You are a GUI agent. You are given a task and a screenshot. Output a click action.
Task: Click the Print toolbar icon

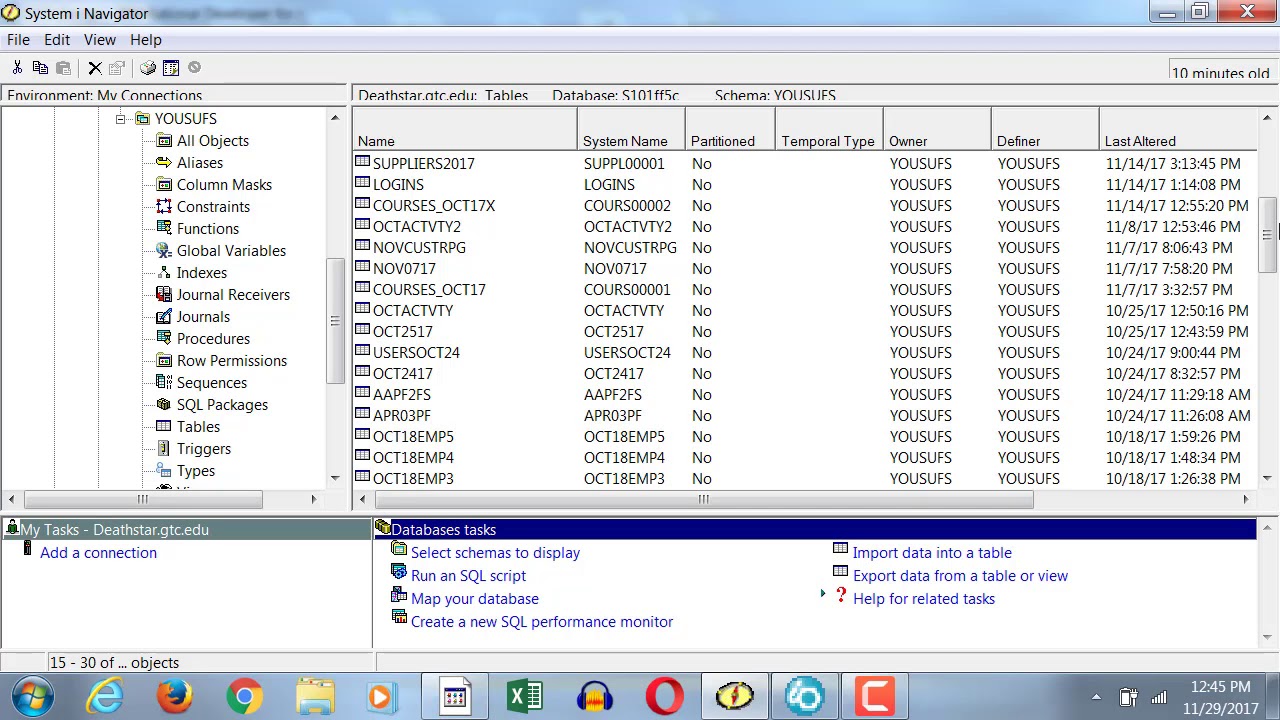(148, 68)
